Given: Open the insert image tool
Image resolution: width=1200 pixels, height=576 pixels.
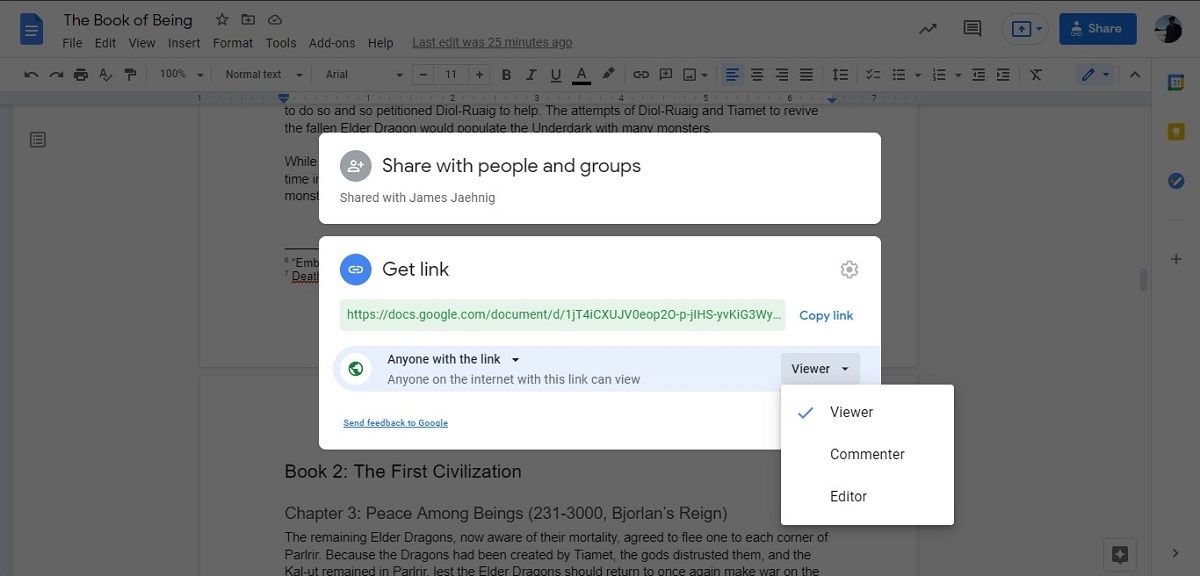Looking at the screenshot, I should [x=689, y=74].
